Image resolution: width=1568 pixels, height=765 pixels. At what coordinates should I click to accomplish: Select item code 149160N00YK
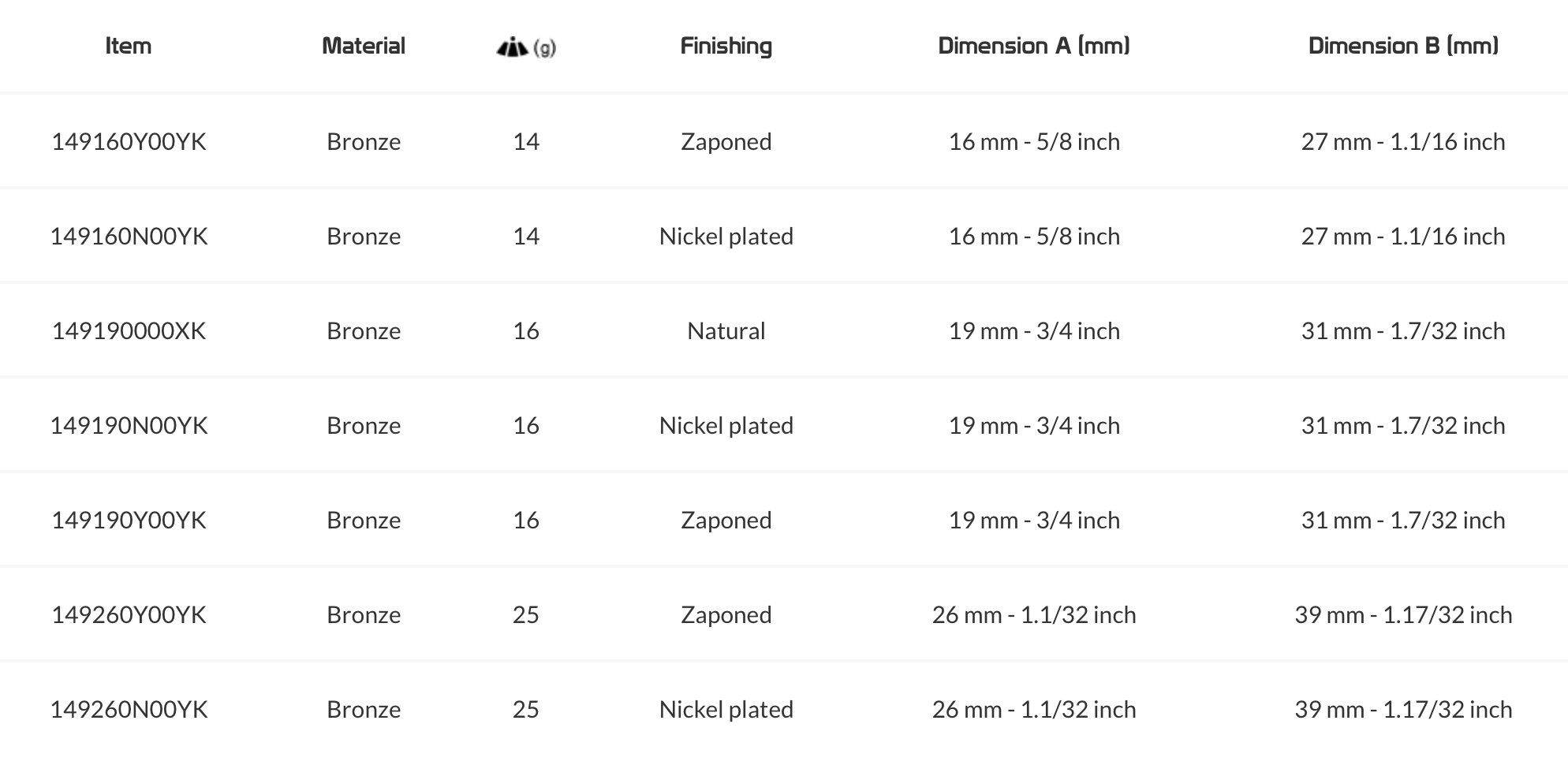(x=129, y=237)
